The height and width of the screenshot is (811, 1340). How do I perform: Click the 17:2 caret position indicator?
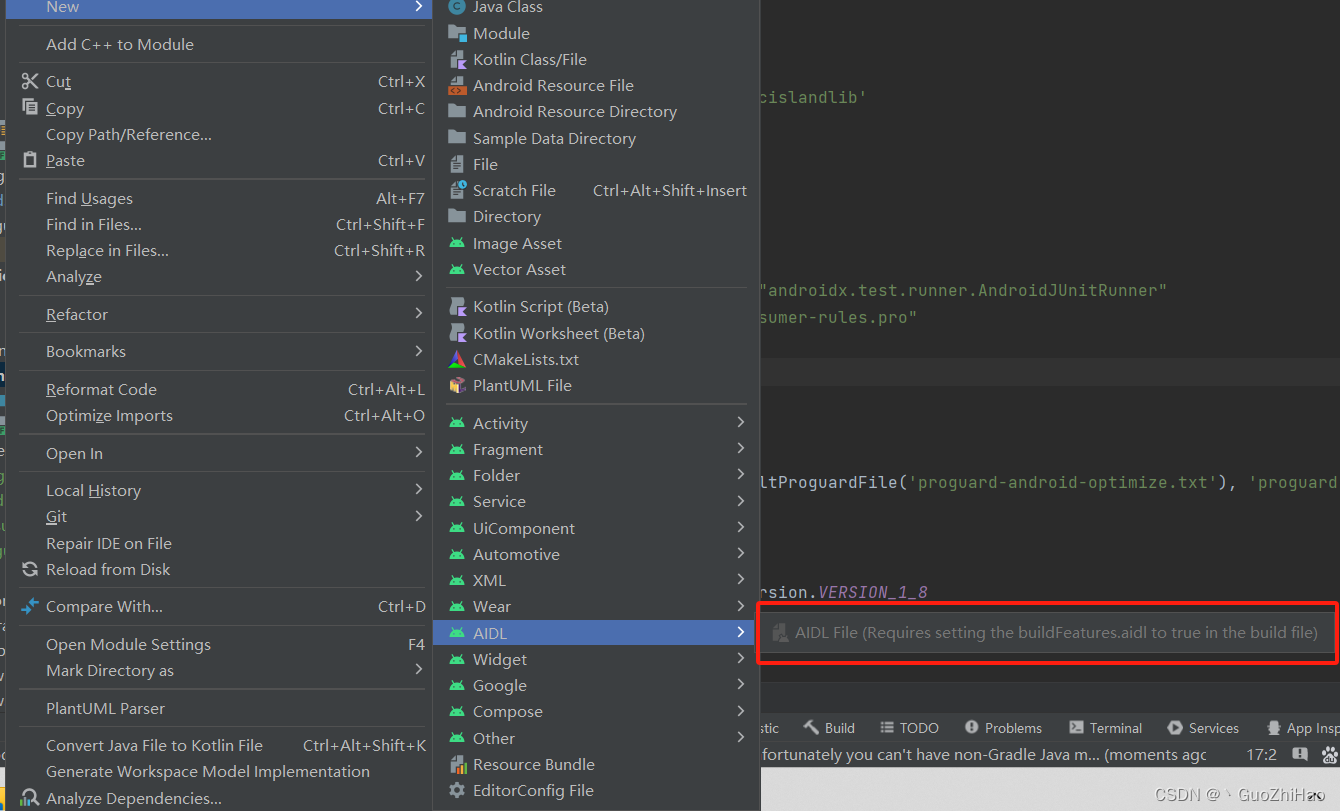tap(1262, 755)
